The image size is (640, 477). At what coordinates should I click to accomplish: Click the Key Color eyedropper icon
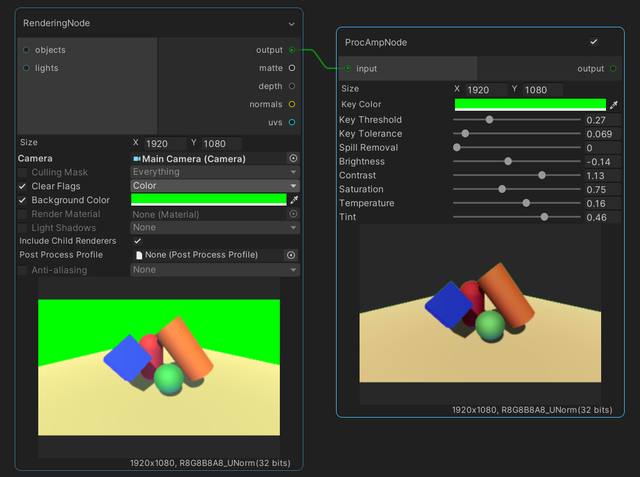click(613, 104)
